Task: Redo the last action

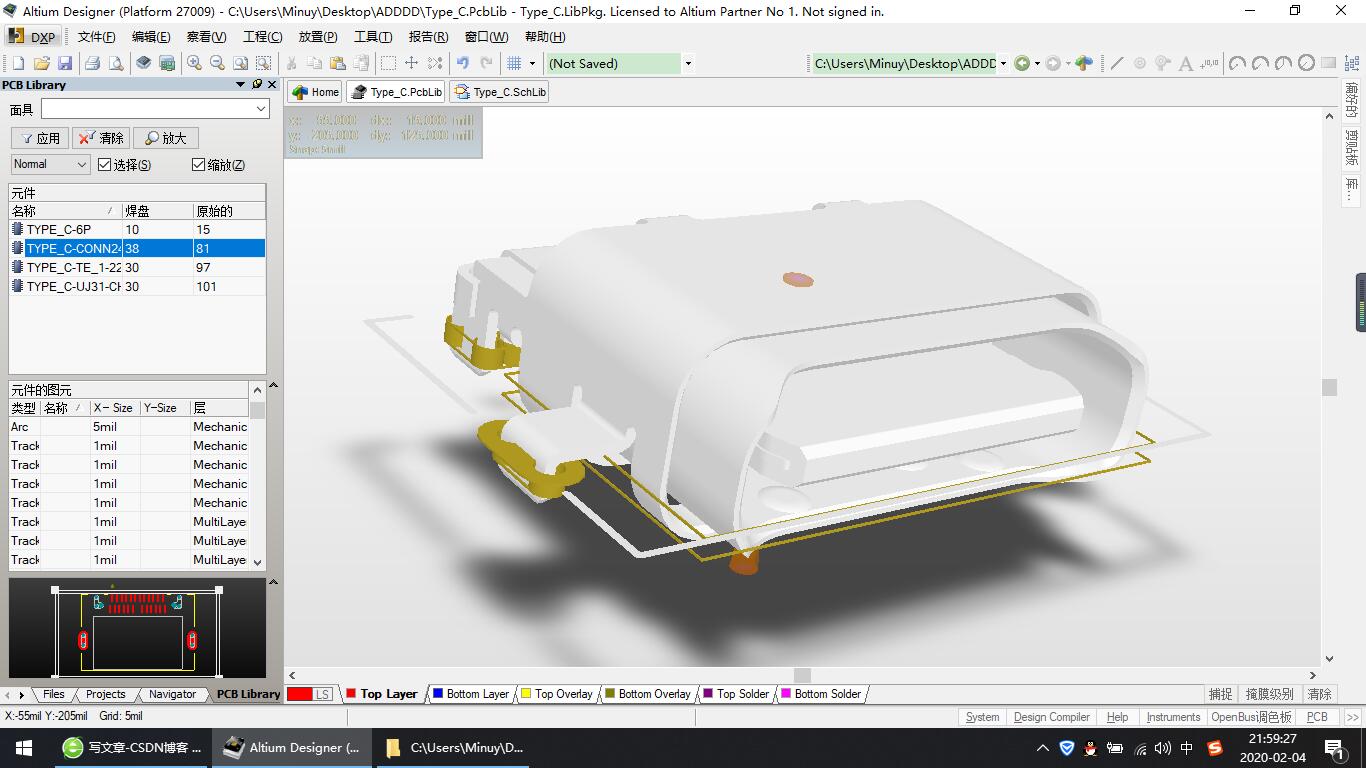Action: (x=486, y=63)
